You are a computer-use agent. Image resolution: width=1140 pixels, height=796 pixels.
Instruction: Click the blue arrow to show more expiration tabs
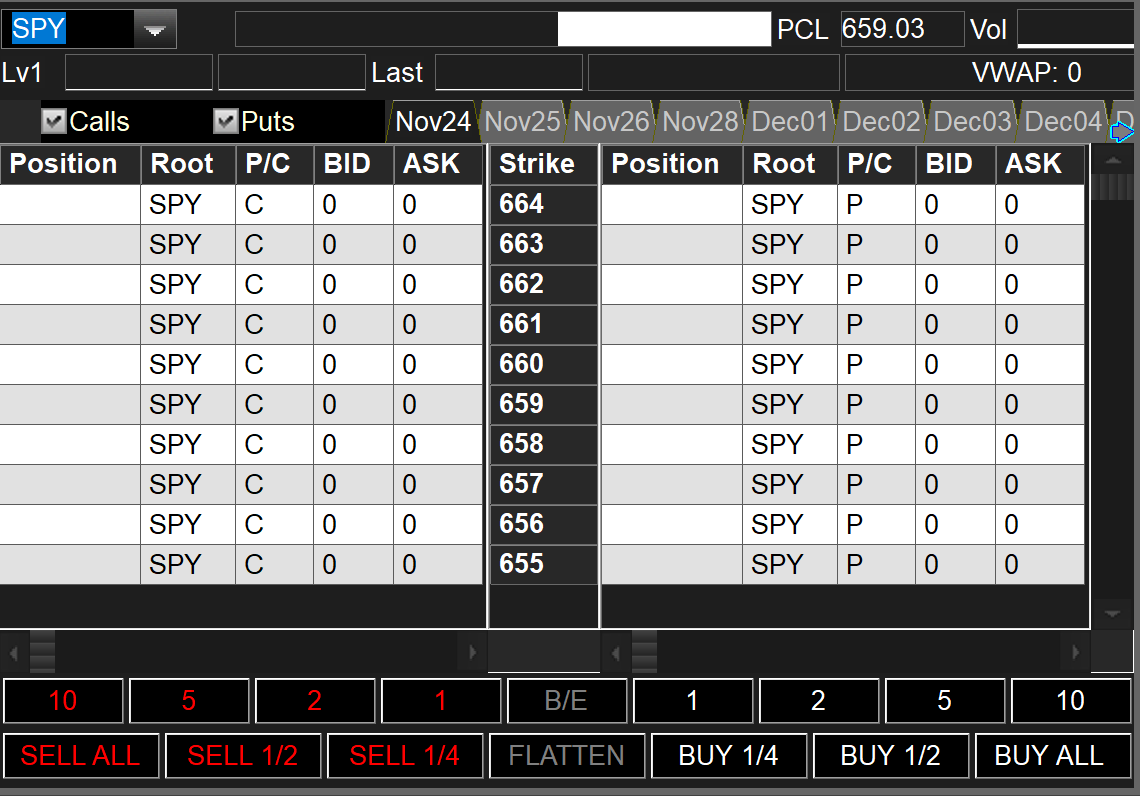coord(1122,131)
